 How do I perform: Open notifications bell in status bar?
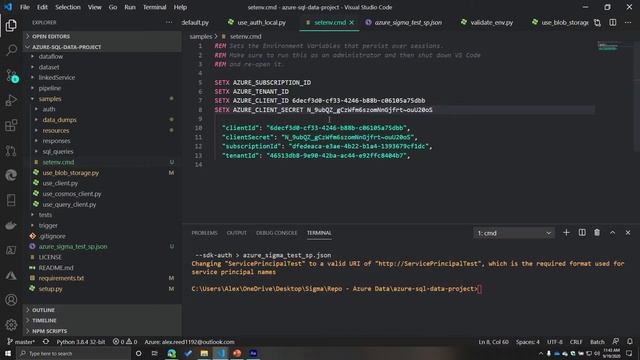tap(630, 342)
